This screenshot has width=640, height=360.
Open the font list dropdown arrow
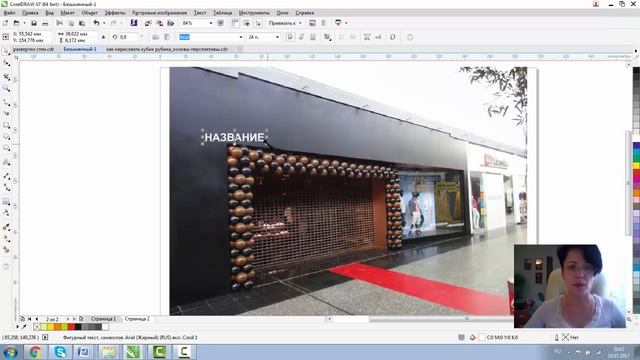pos(240,37)
